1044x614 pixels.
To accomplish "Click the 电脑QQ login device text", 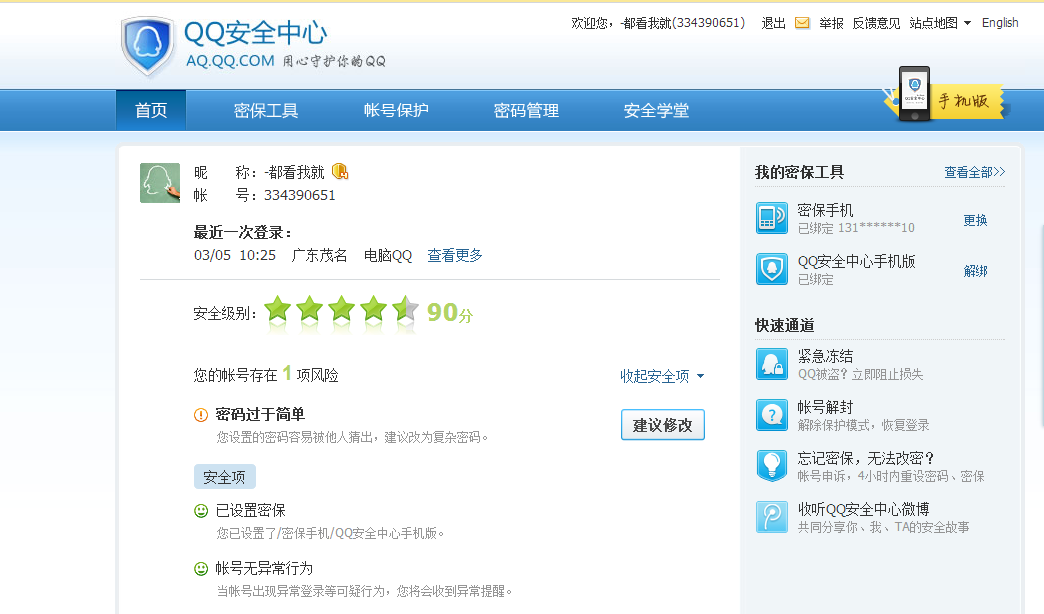I will coord(388,255).
